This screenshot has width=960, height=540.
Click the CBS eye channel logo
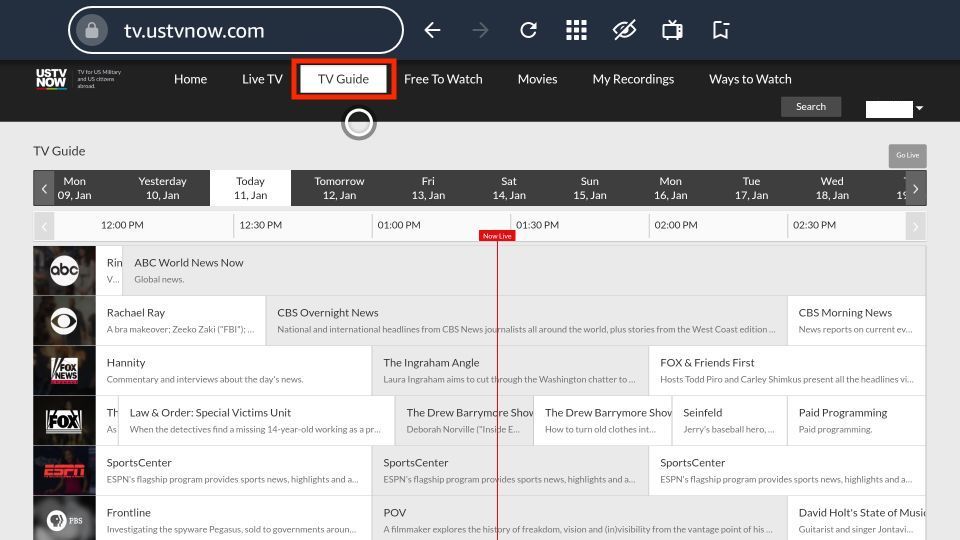[64, 321]
